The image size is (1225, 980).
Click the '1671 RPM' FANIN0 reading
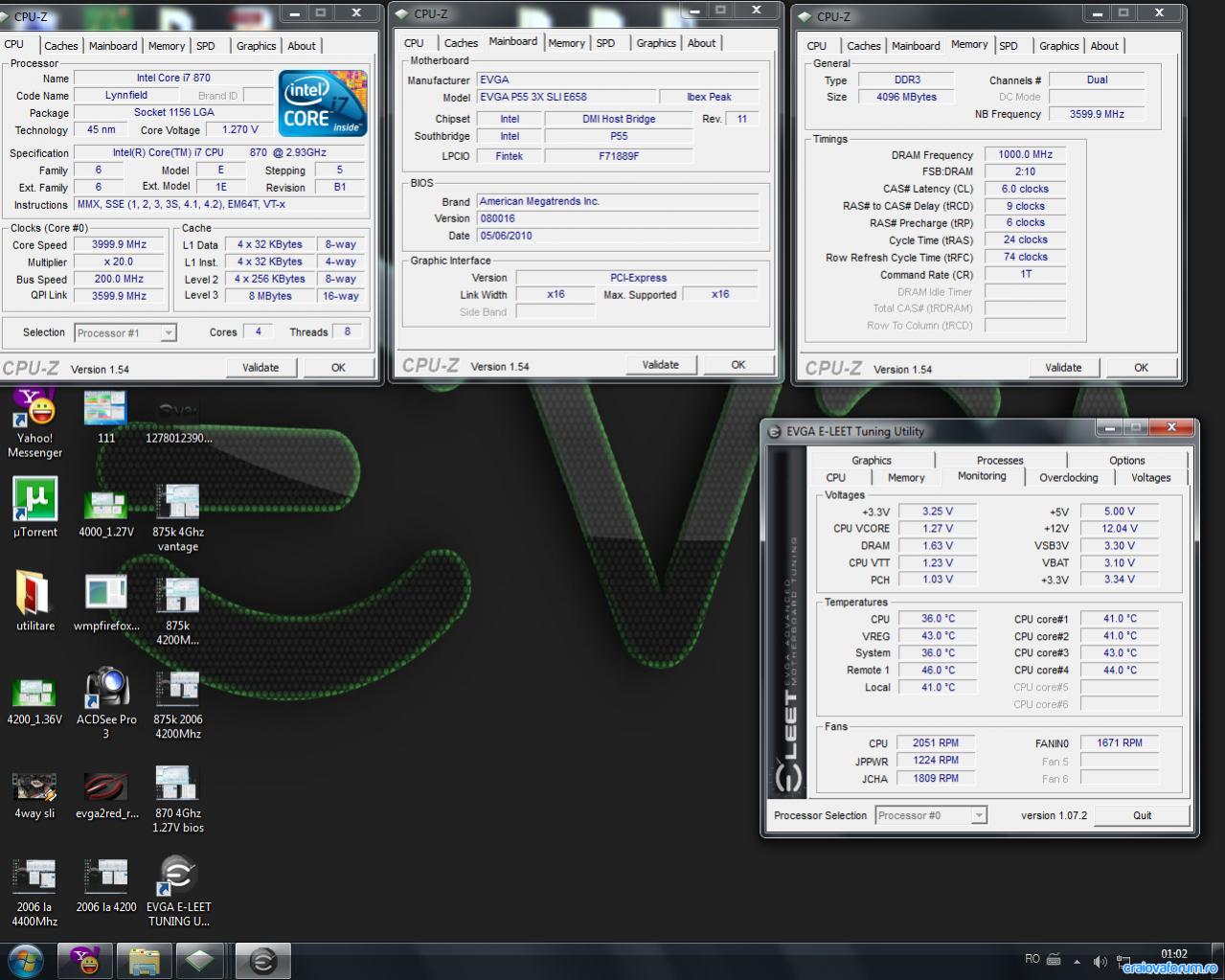tap(1120, 743)
